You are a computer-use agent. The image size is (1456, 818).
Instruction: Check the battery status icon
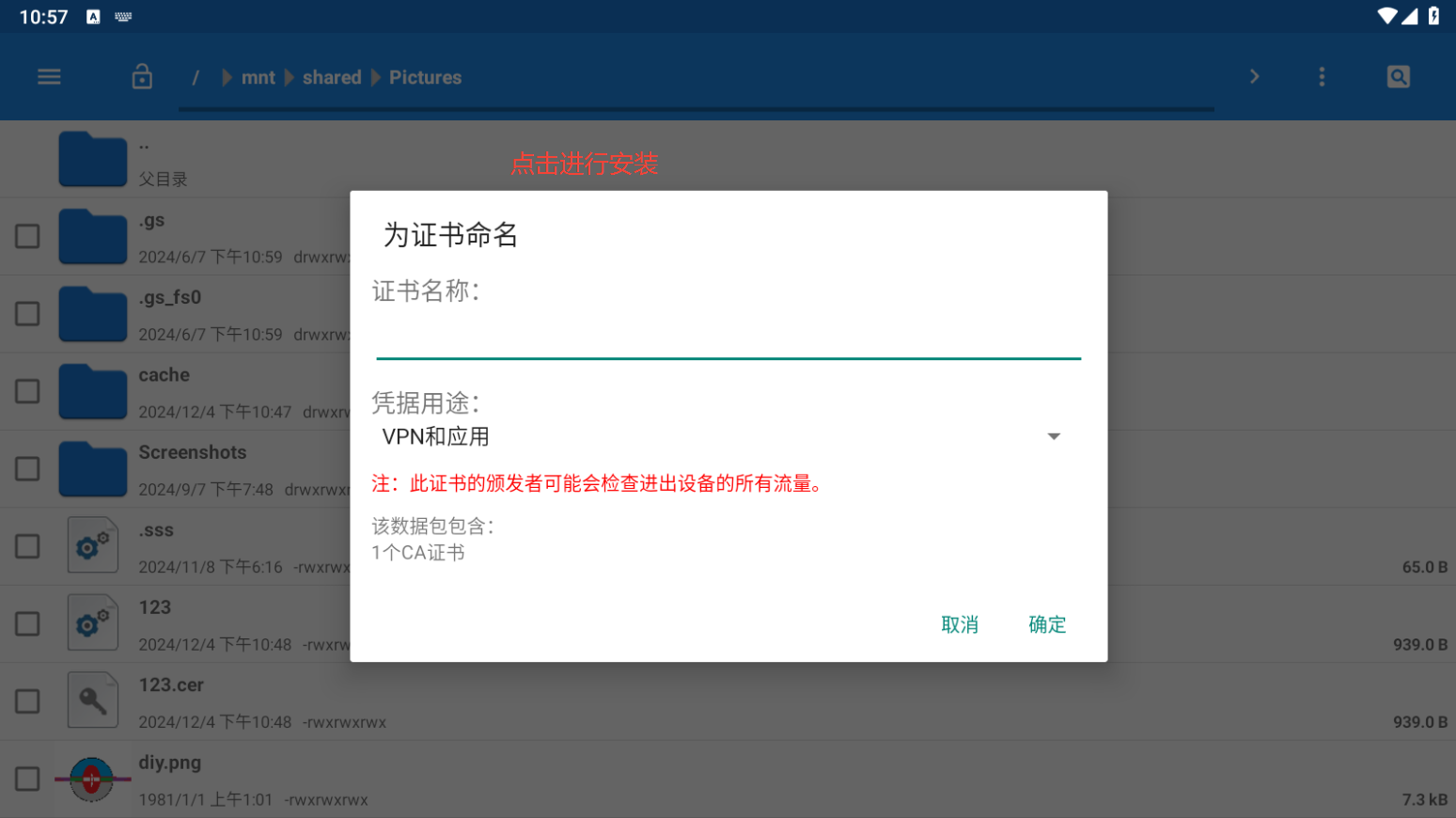tap(1433, 16)
